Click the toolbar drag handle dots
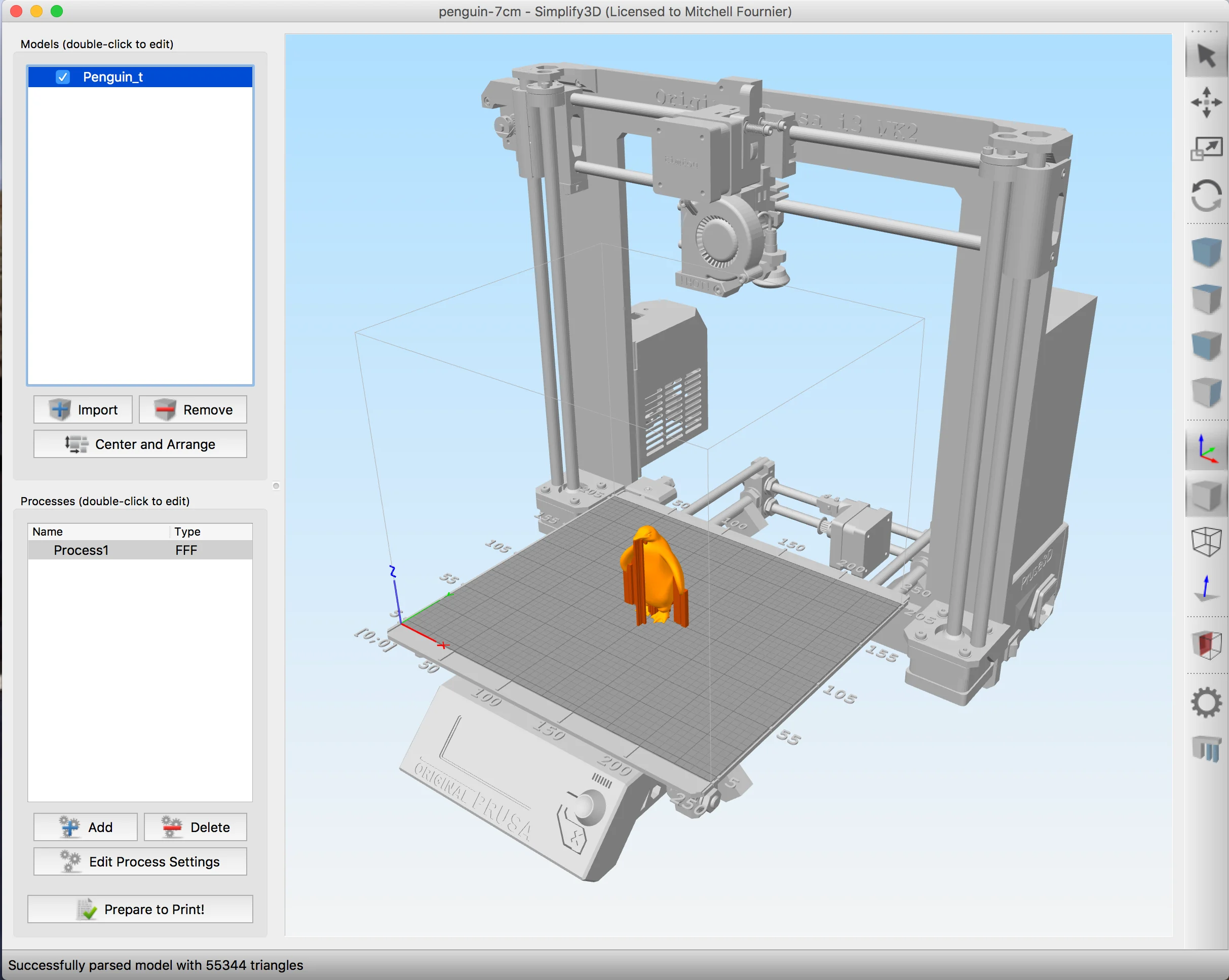This screenshot has width=1229, height=980. click(1205, 31)
